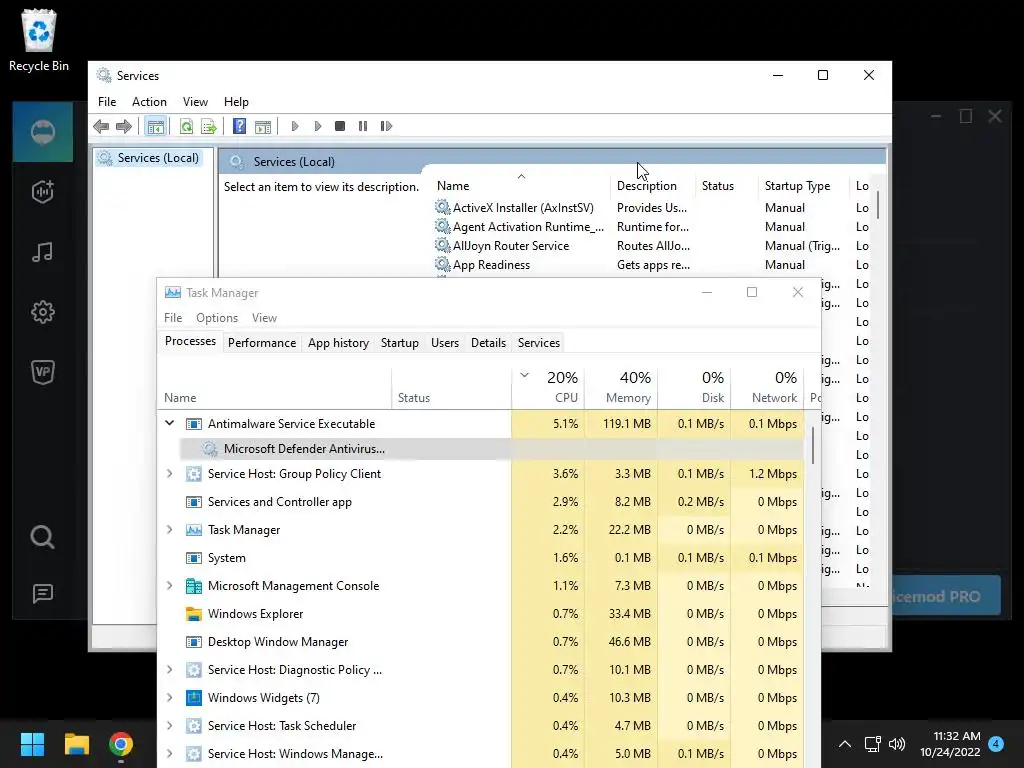Screen dimensions: 1024x768
Task: Open Voicemod settings gear in sidebar
Action: 42,312
